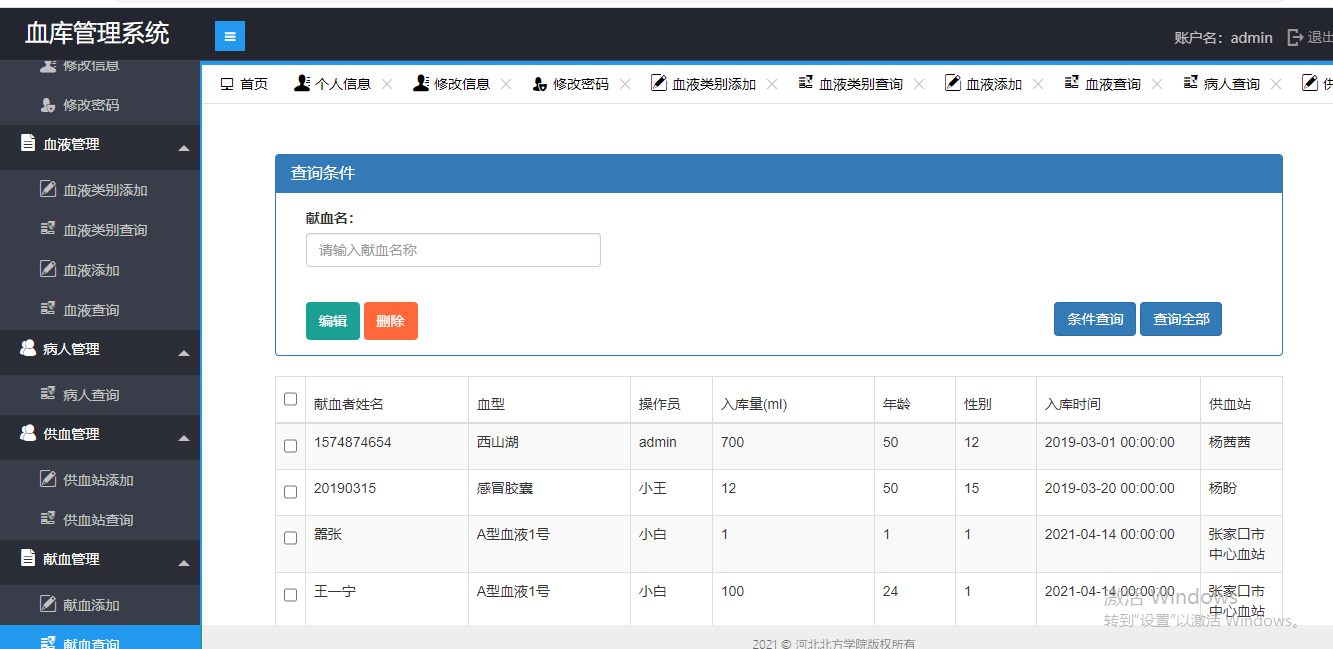Click the 血液管理 document icon in sidebar
Image resolution: width=1333 pixels, height=649 pixels.
tap(28, 144)
